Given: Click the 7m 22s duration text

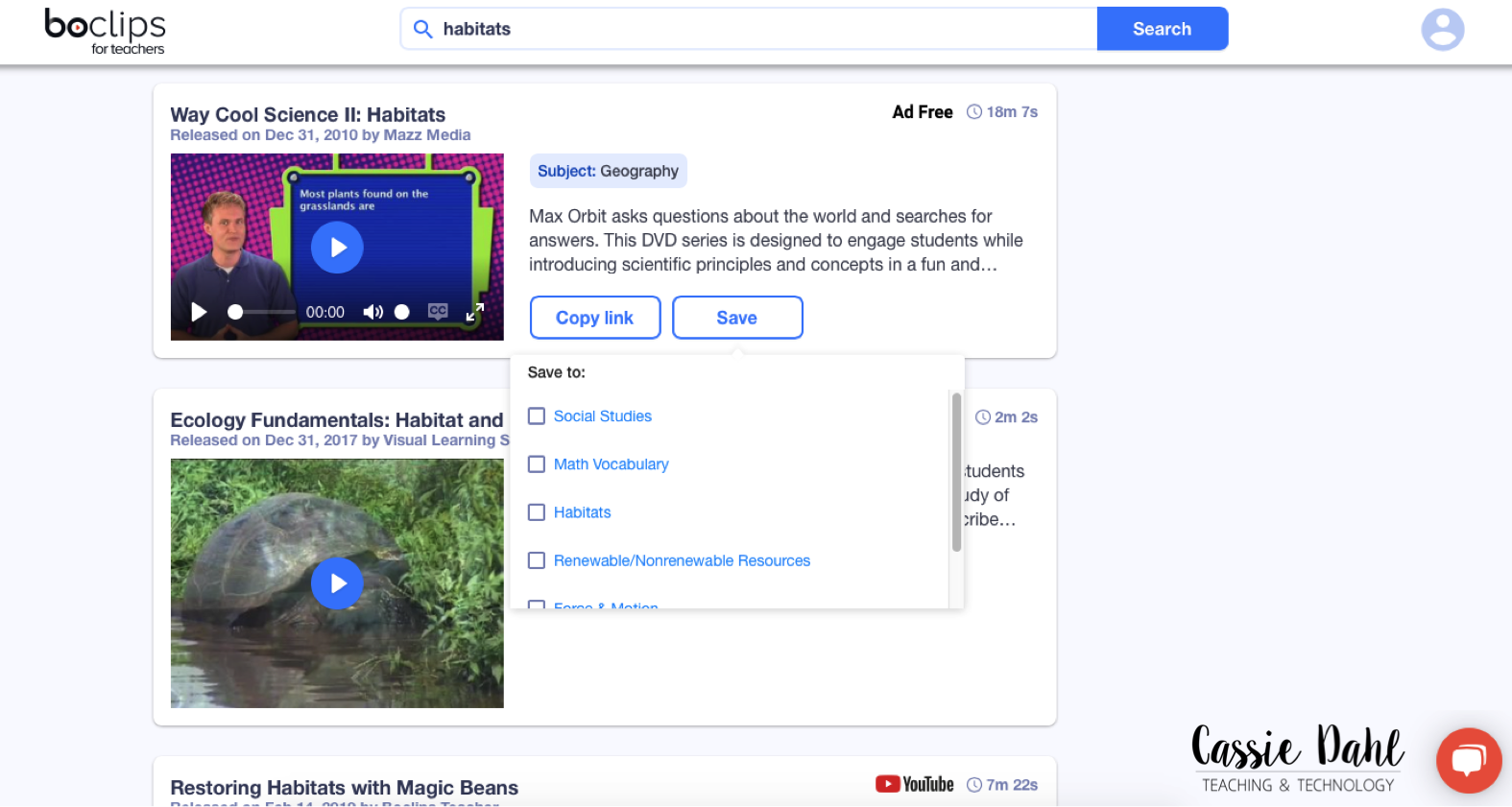Looking at the screenshot, I should 1012,785.
